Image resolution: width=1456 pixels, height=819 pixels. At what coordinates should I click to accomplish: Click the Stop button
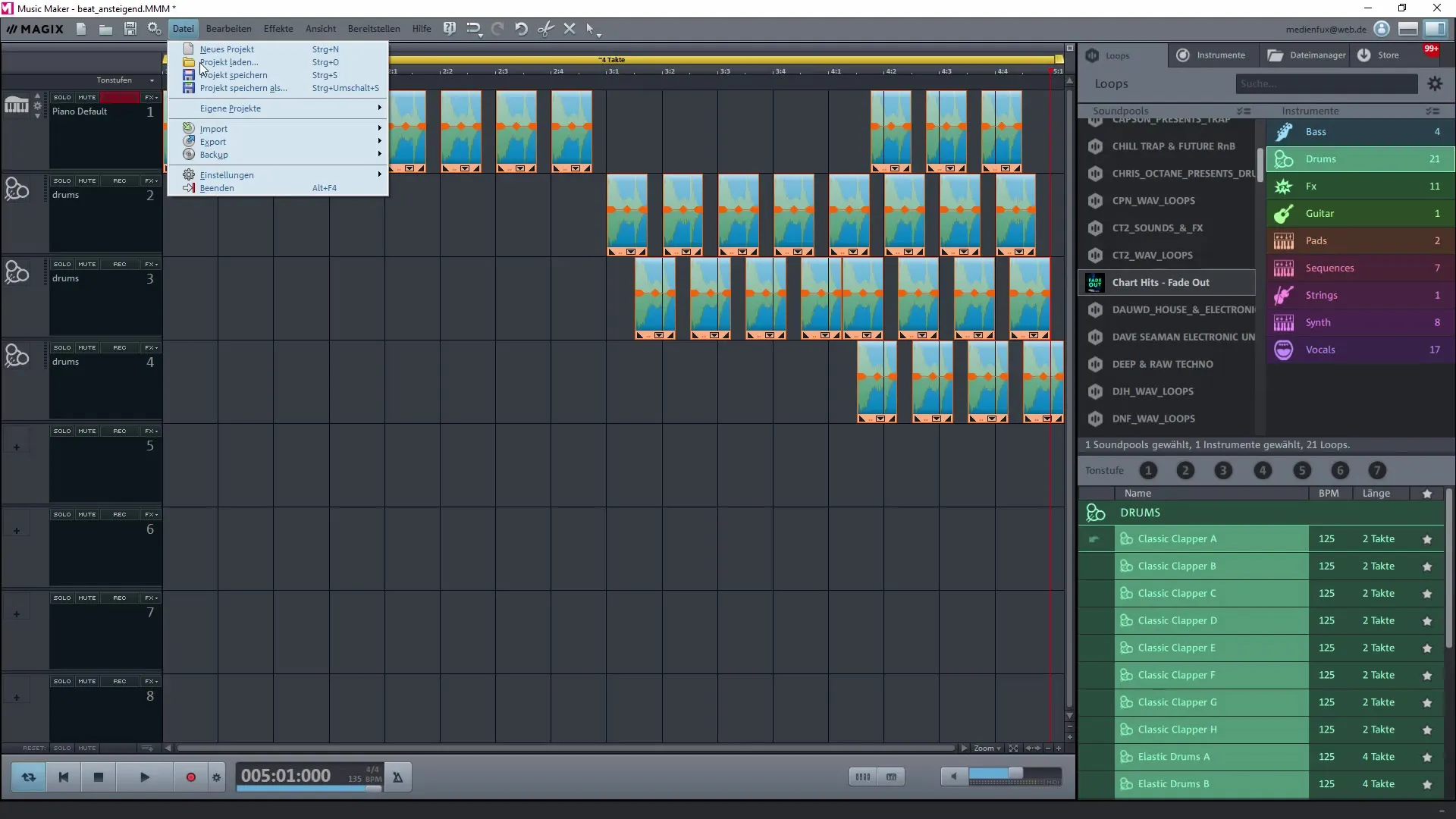(x=99, y=777)
